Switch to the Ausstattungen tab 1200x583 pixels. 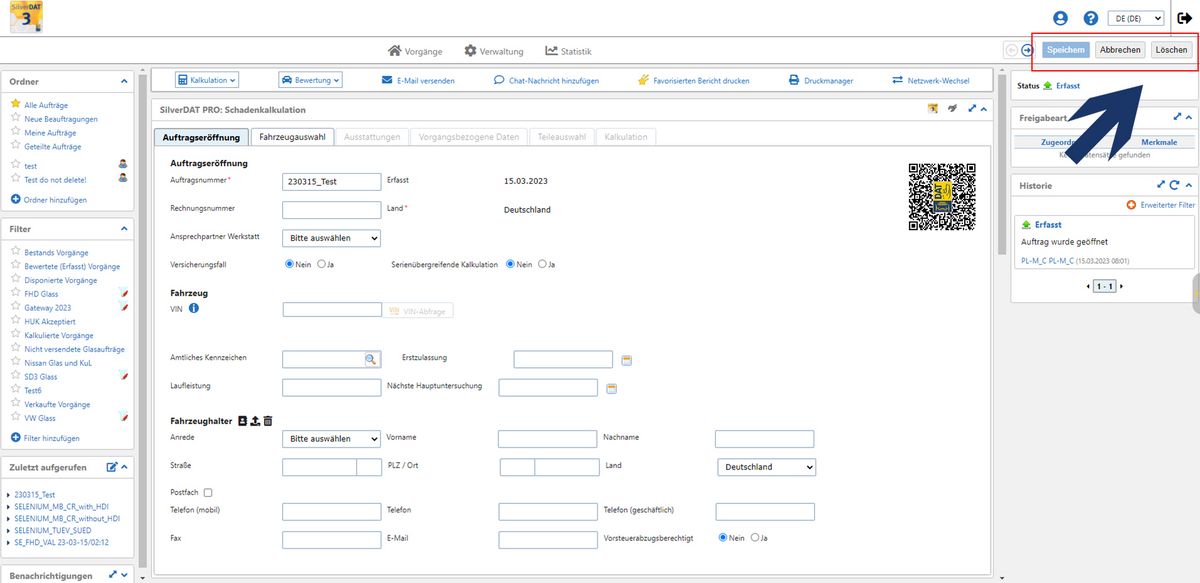tap(371, 137)
